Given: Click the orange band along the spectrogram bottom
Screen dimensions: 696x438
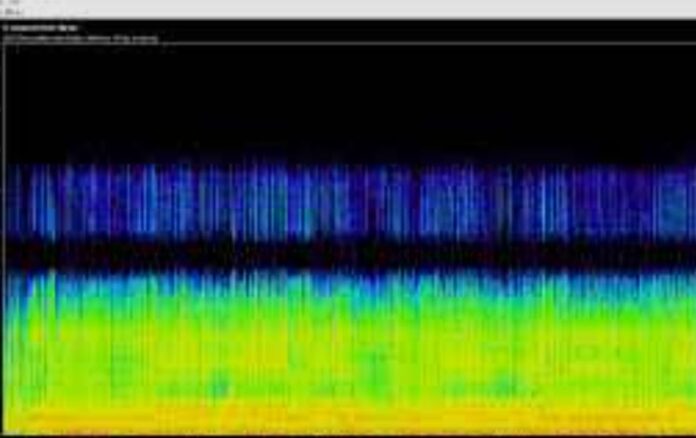Looking at the screenshot, I should click(x=350, y=420).
